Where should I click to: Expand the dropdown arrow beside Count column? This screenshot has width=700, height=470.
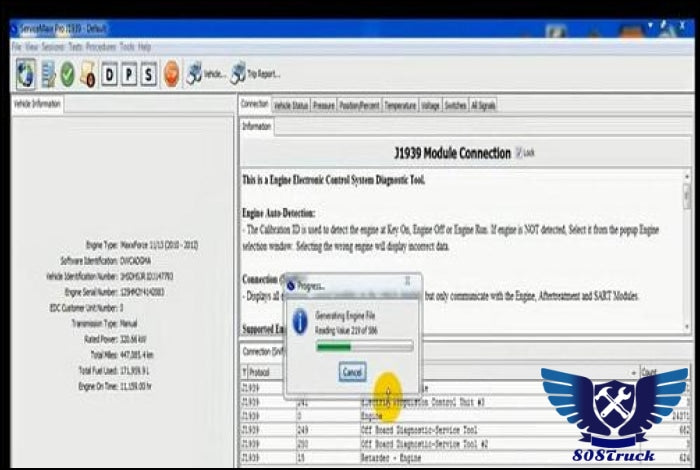634,373
